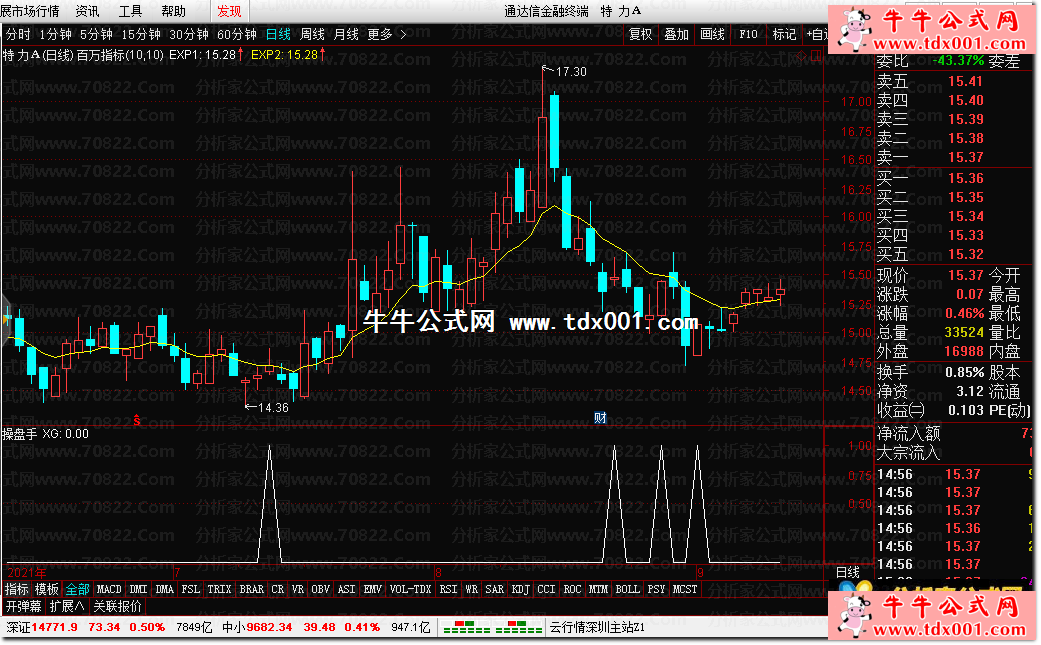Switch to the VOL-TDX indicator
Viewport: 1041px width, 645px height.
410,589
